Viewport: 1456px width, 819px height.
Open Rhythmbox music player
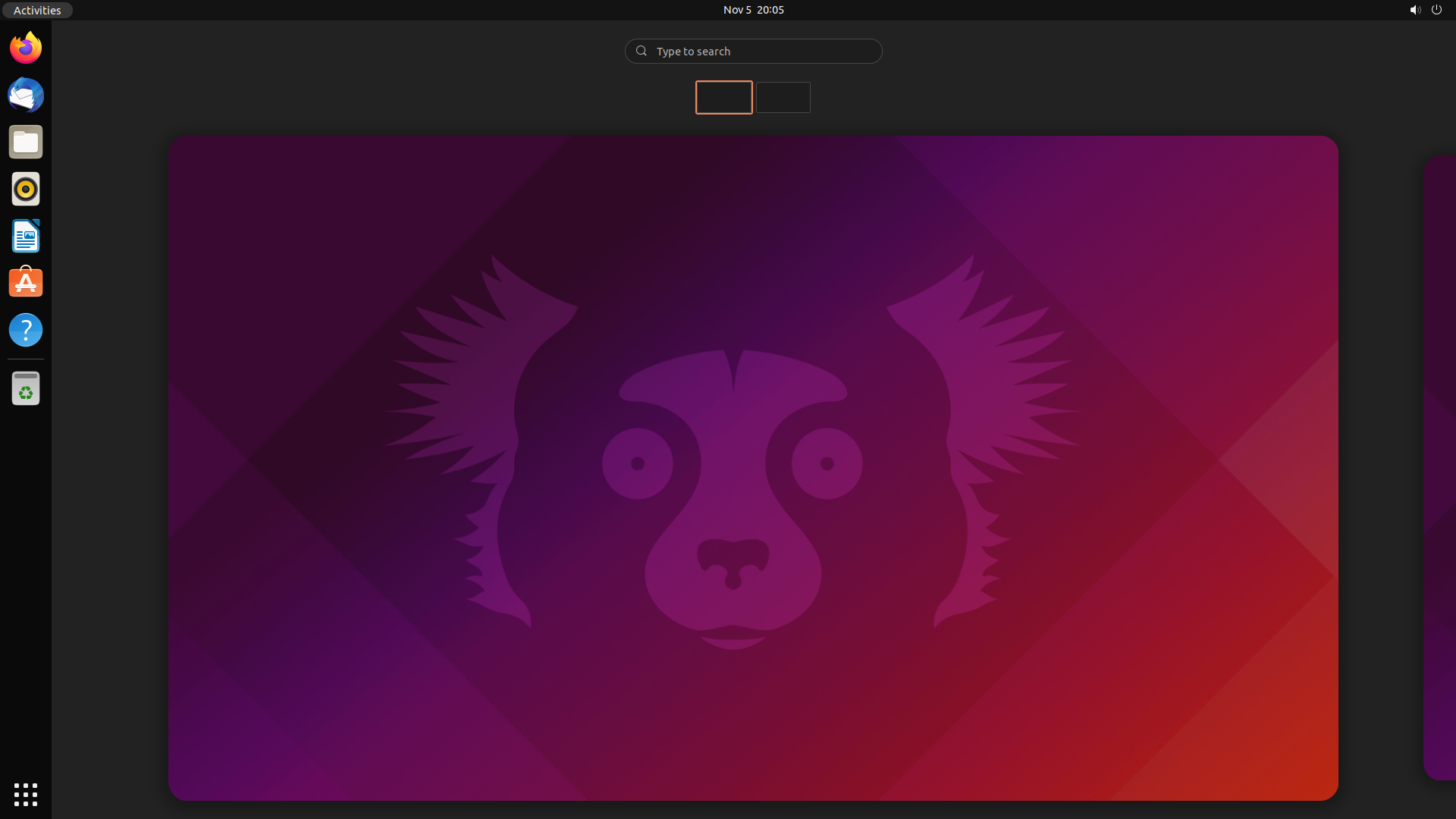[25, 188]
